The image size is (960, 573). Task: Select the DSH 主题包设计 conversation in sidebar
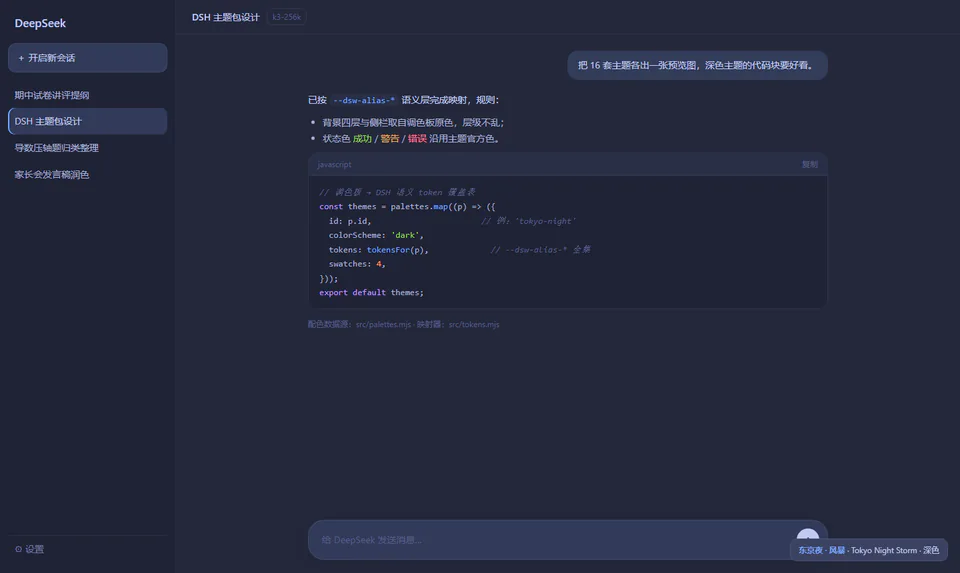88,121
